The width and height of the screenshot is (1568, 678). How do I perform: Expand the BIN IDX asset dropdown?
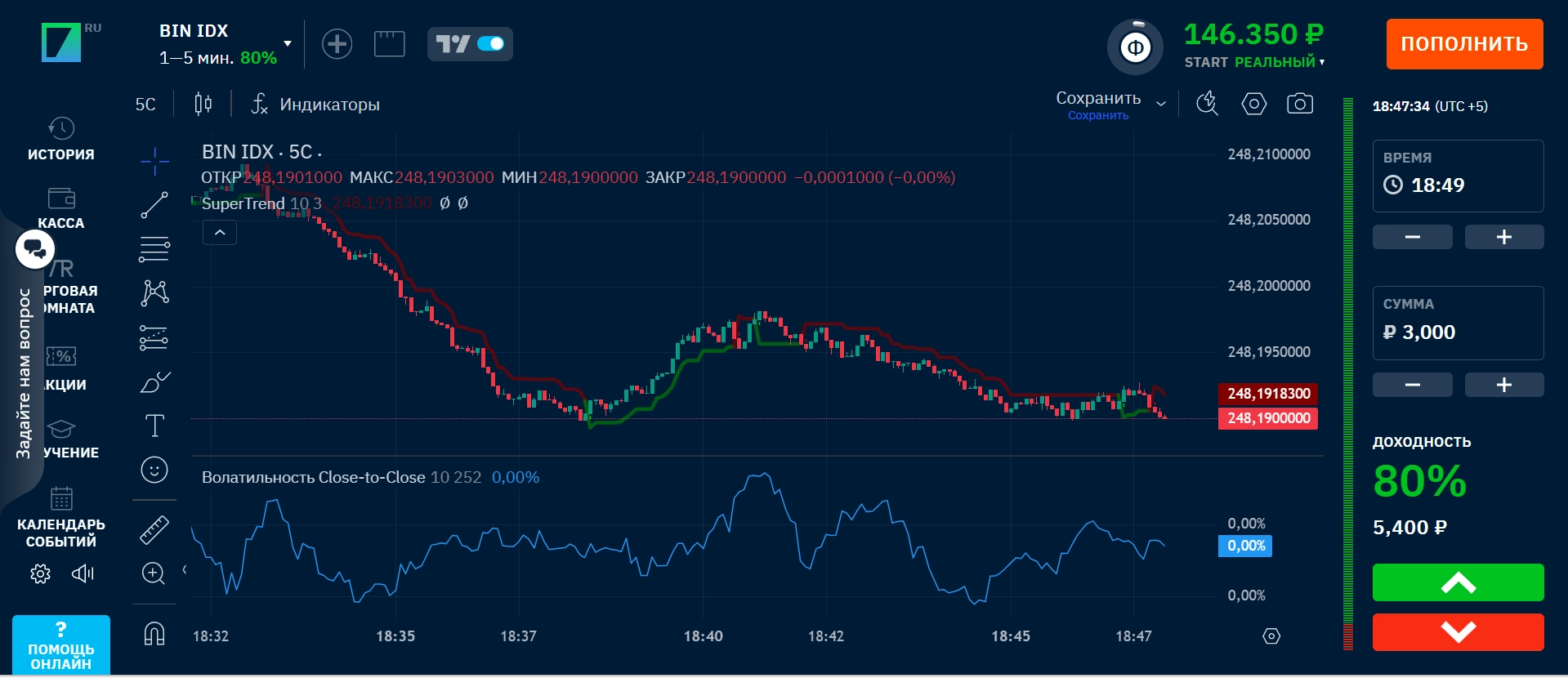pyautogui.click(x=288, y=43)
